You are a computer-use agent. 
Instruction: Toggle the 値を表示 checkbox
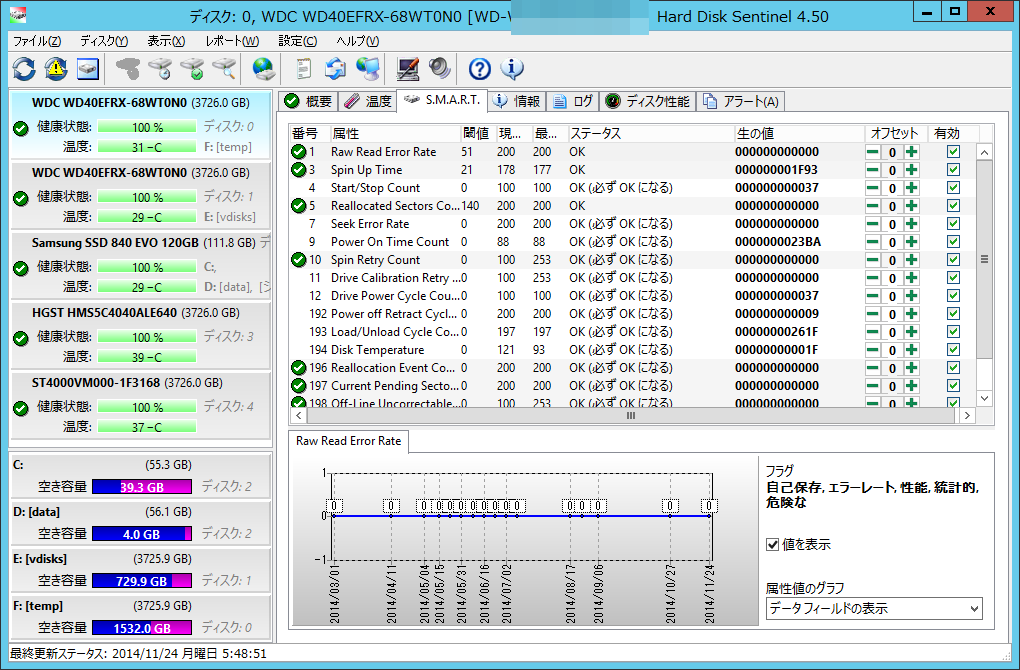click(x=773, y=544)
